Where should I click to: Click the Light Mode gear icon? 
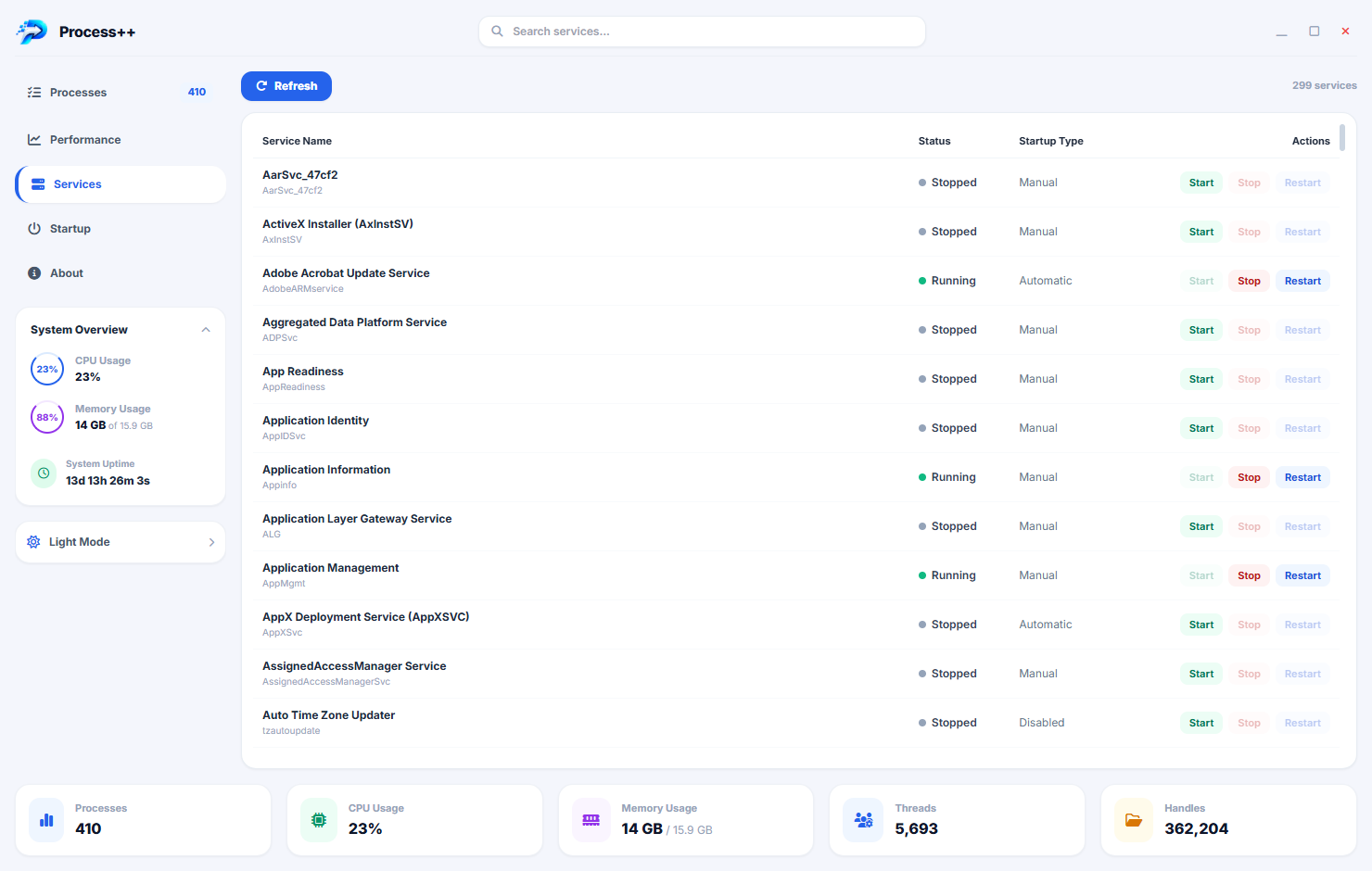point(33,542)
